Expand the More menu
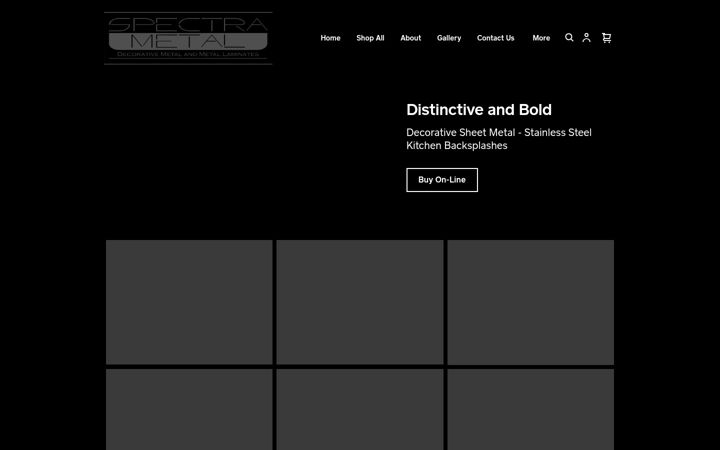The width and height of the screenshot is (720, 450). [541, 38]
